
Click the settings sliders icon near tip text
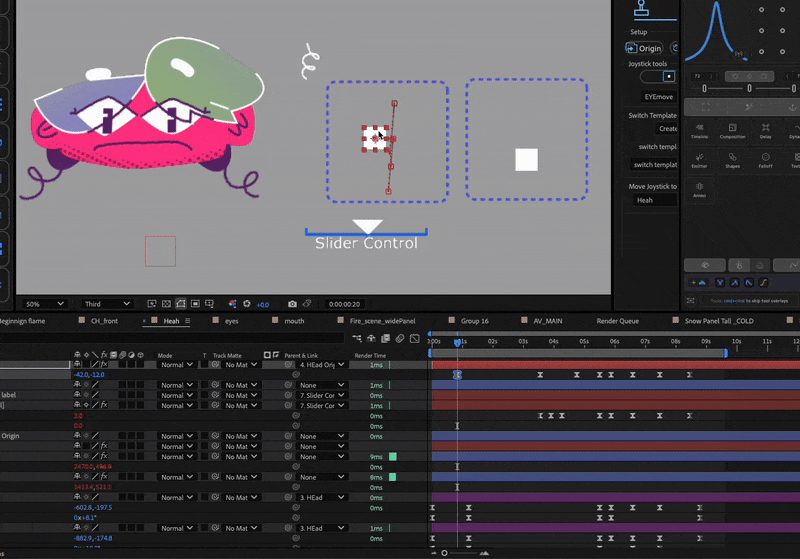tap(690, 300)
